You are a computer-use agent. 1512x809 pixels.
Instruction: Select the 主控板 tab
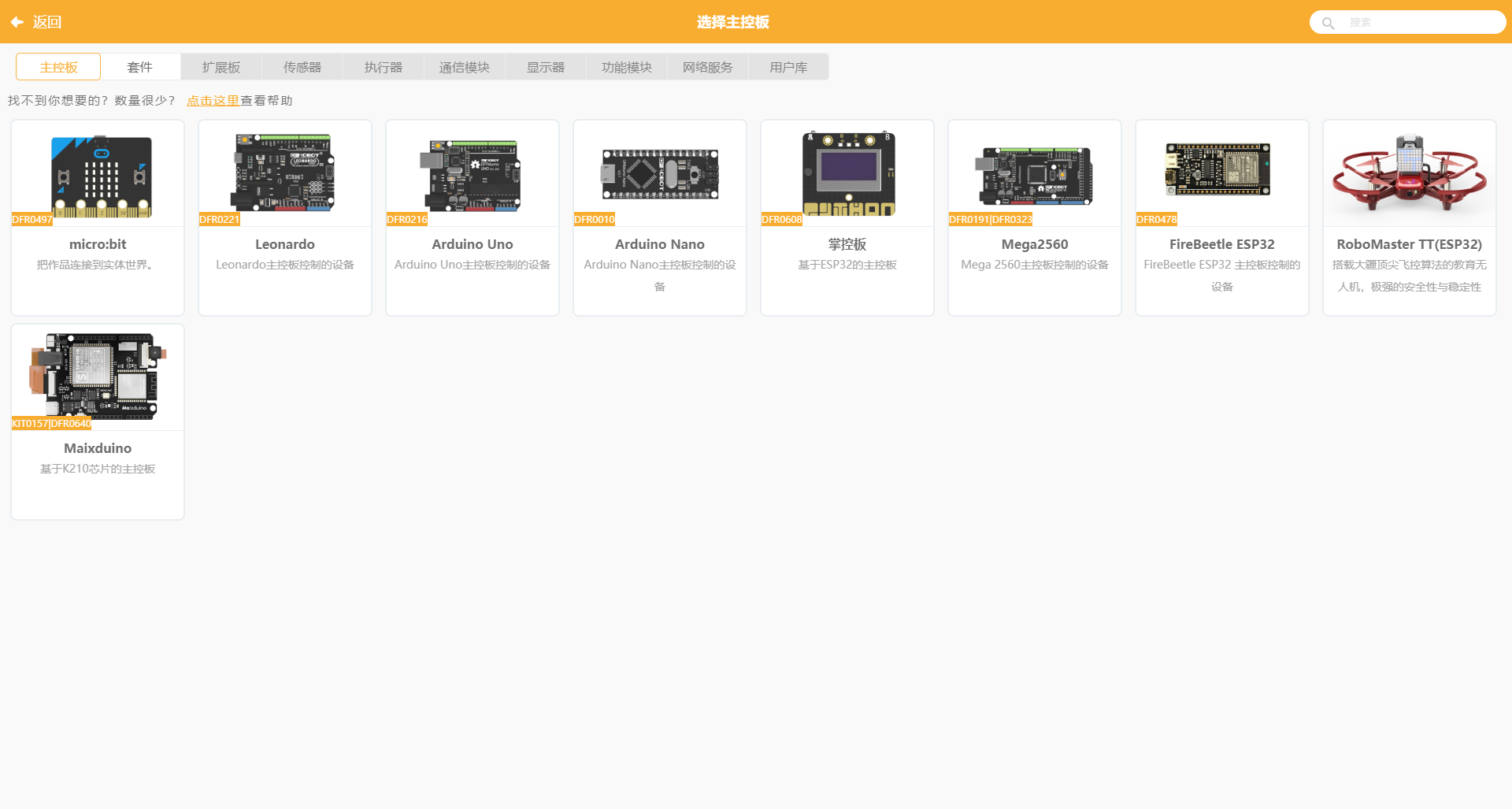click(x=58, y=67)
